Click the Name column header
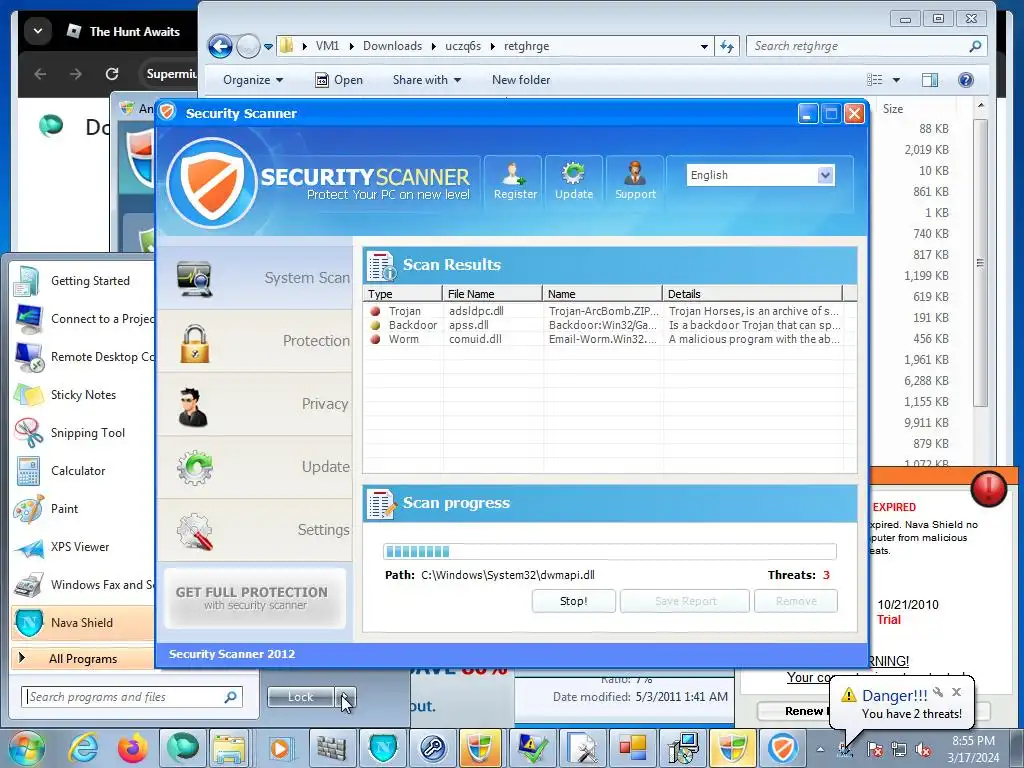Viewport: 1024px width, 768px height. [x=602, y=294]
